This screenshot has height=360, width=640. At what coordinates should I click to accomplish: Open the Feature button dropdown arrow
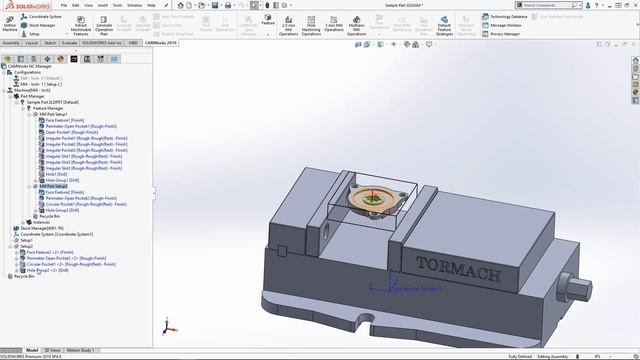click(x=268, y=35)
